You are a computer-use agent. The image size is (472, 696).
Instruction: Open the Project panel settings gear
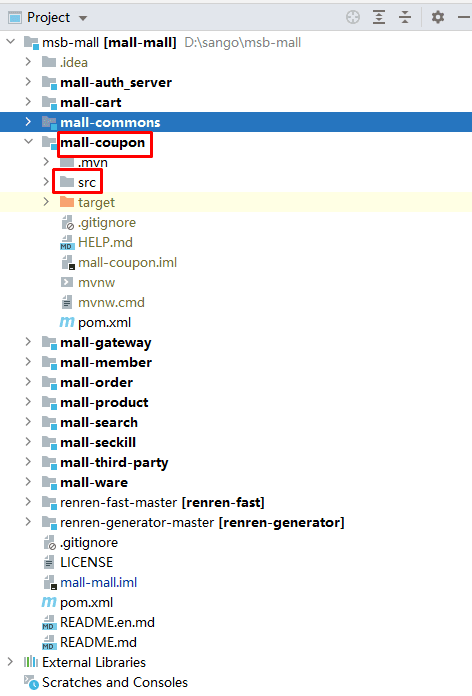coord(438,17)
